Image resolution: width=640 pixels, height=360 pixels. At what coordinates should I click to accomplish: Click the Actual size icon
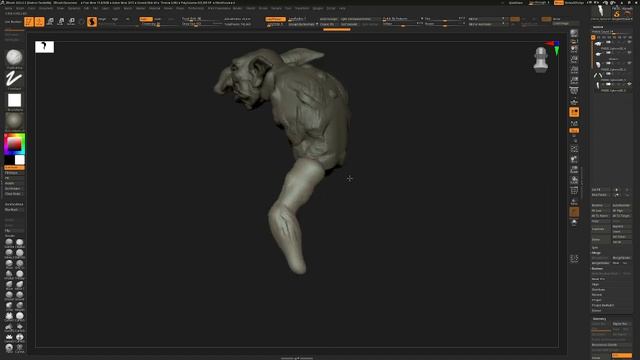tap(574, 70)
